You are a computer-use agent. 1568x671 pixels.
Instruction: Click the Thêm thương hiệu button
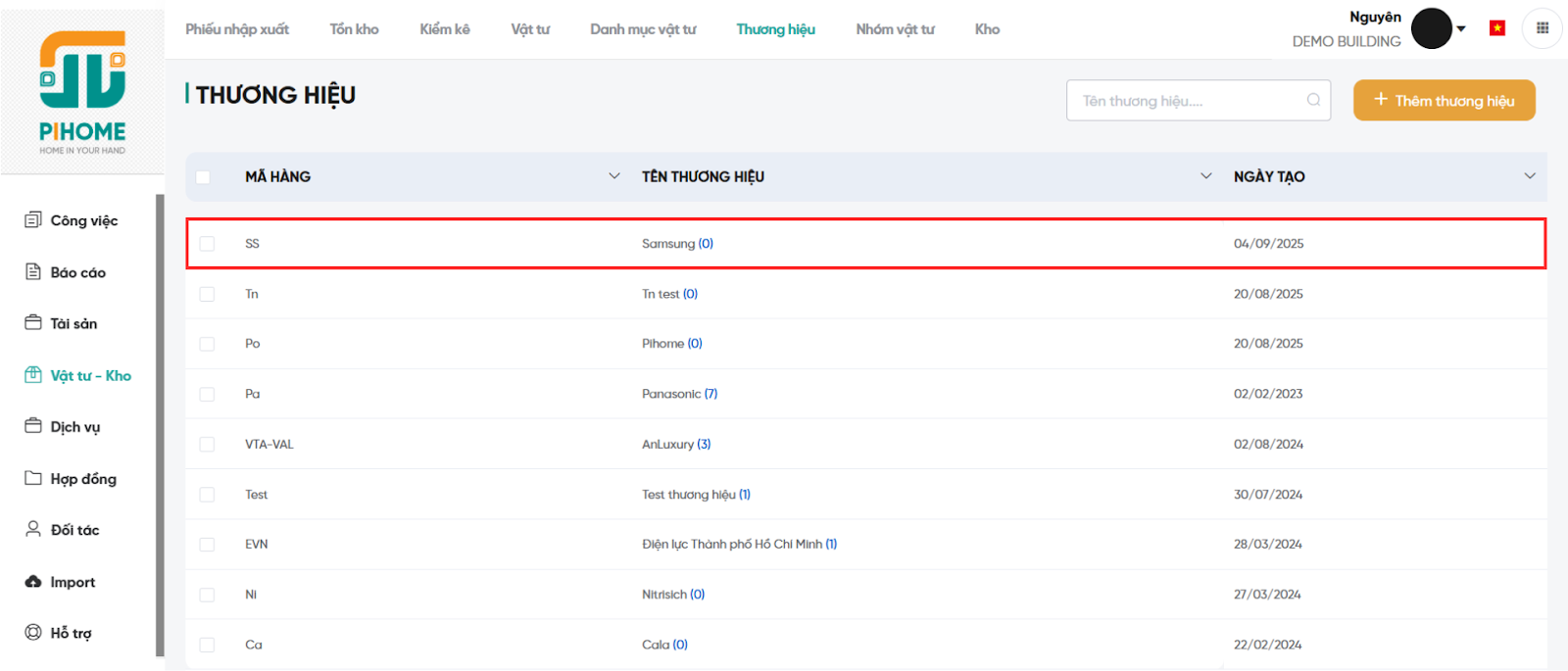1444,100
